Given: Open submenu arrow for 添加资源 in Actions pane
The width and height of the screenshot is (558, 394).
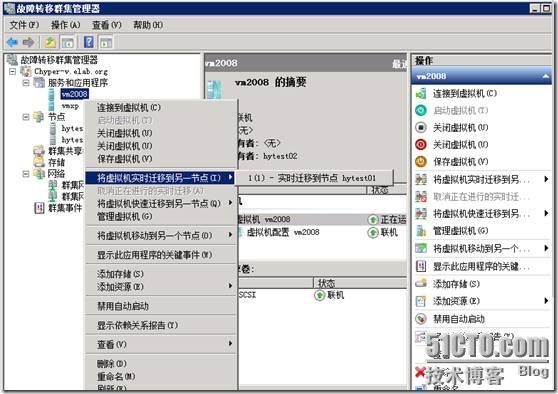Looking at the screenshot, I should pos(546,301).
